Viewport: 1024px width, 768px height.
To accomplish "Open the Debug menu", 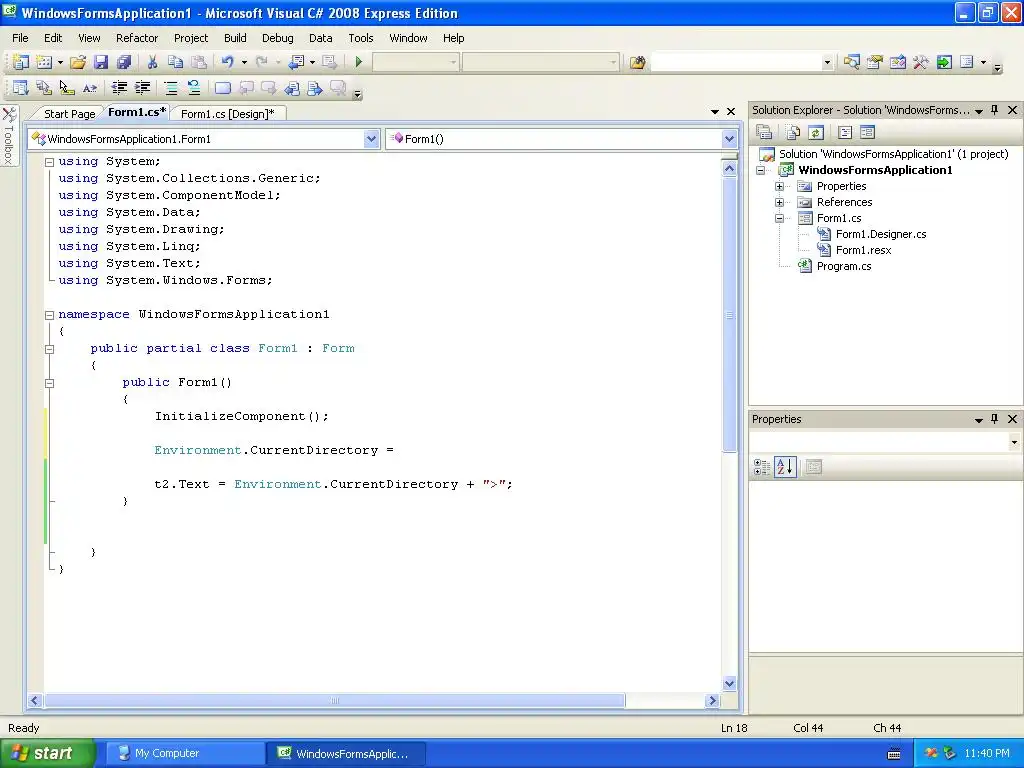I will [x=278, y=38].
